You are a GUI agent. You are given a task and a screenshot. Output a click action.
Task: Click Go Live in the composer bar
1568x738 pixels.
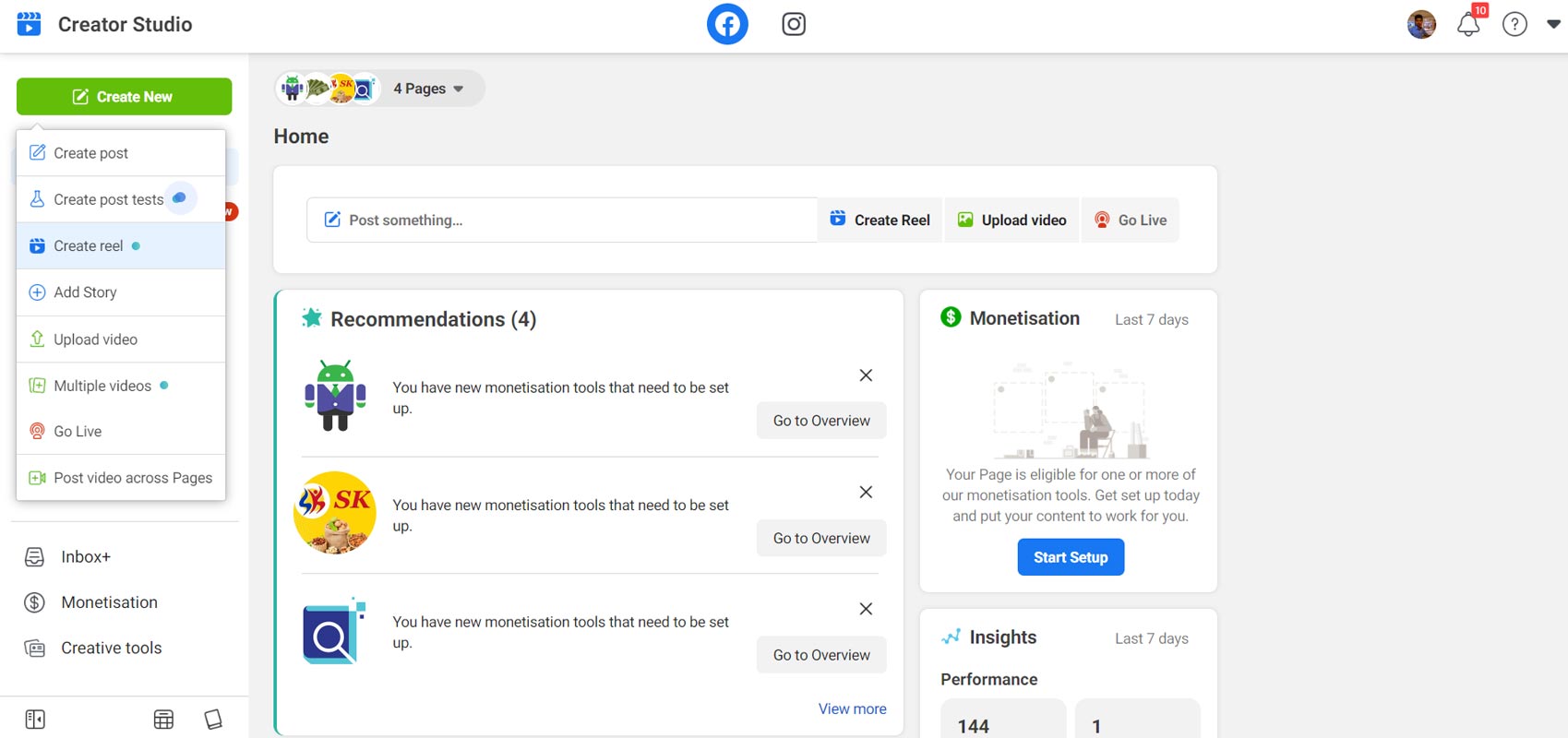point(1131,220)
